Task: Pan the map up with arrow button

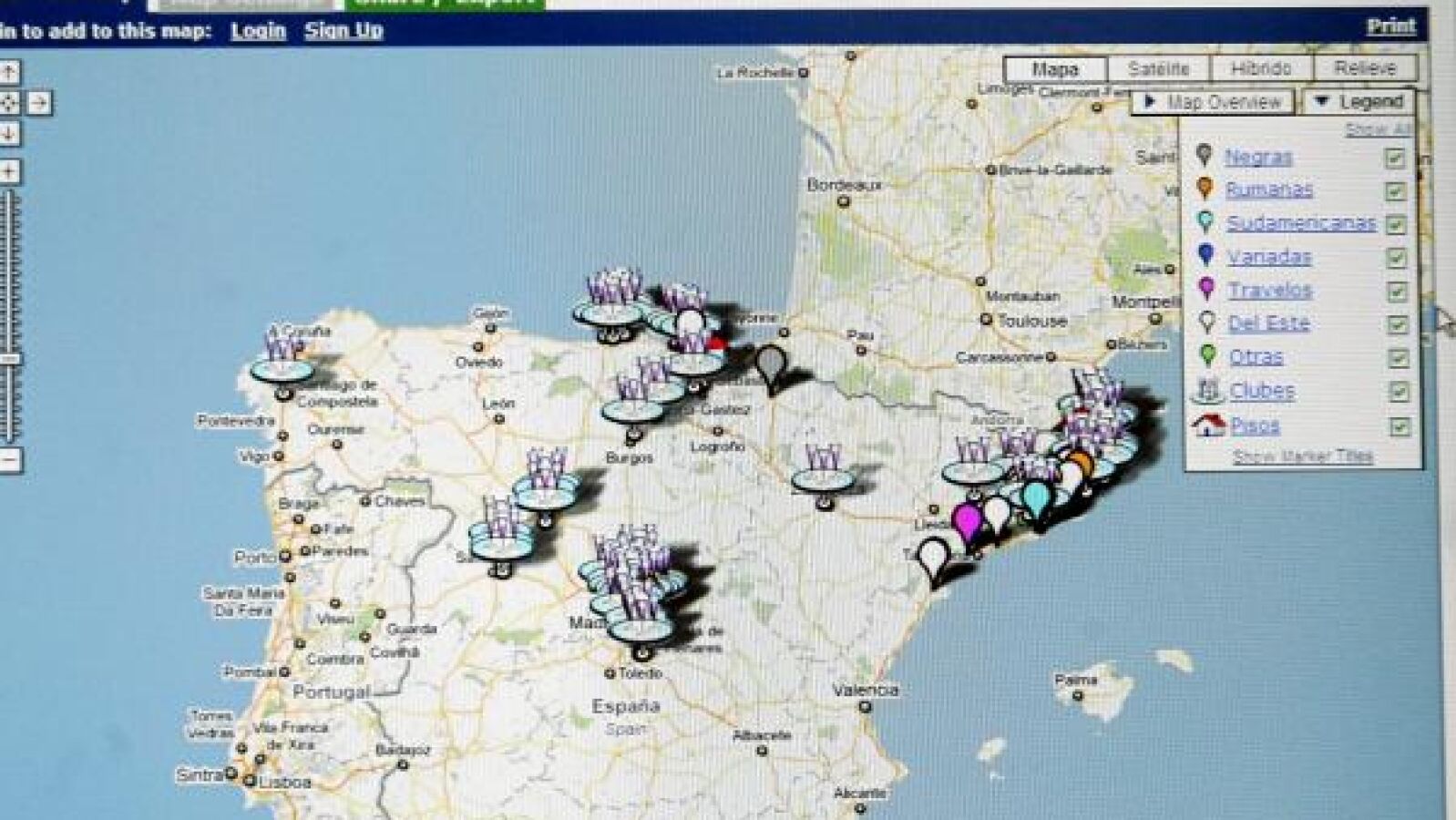Action: [8, 72]
